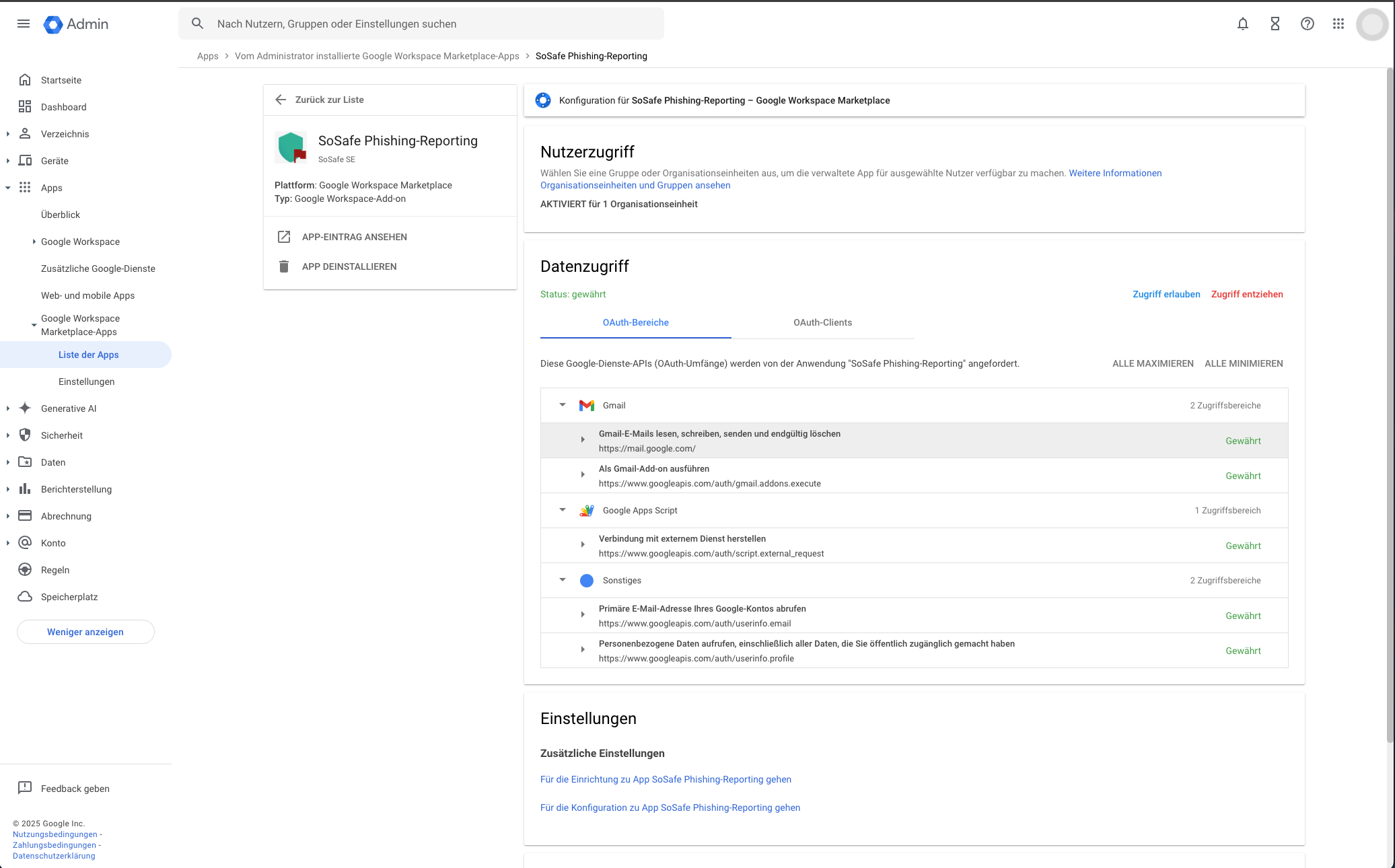Switch to the OAuth-Clients tab
Screen dimensions: 1395x868
tap(822, 322)
